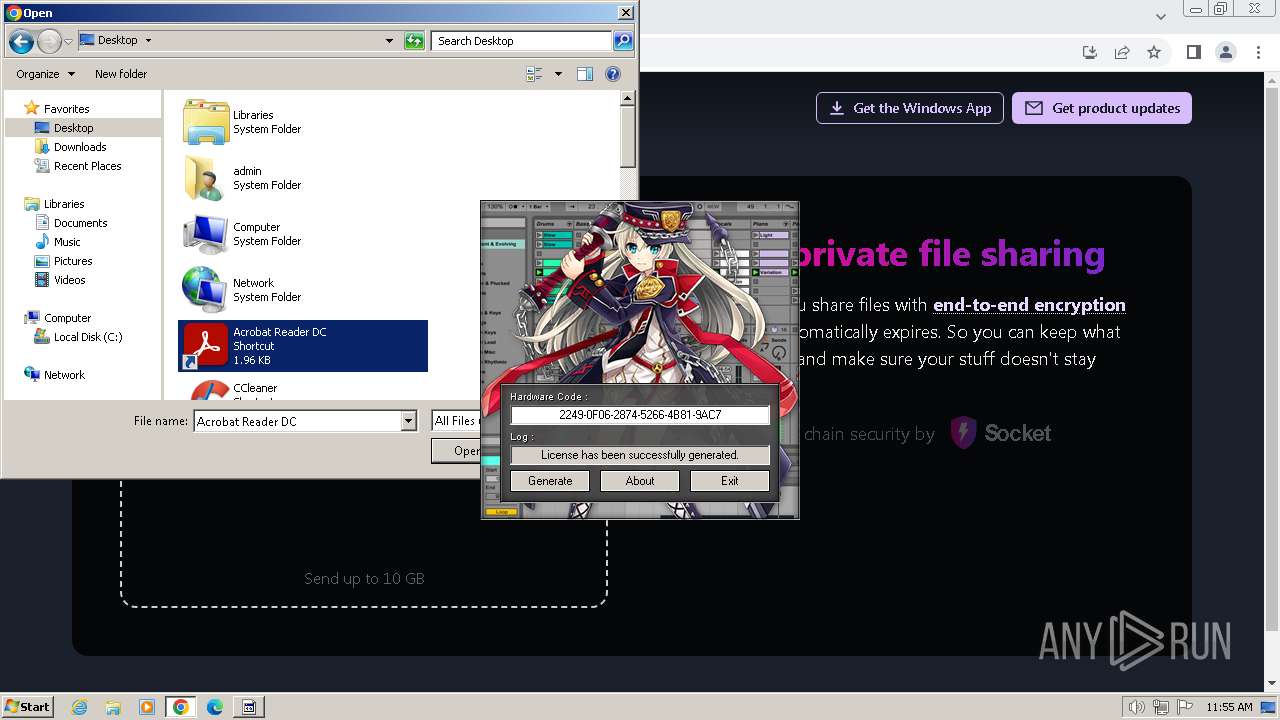Open the file explorer taskbar icon
This screenshot has width=1280, height=720.
113,707
